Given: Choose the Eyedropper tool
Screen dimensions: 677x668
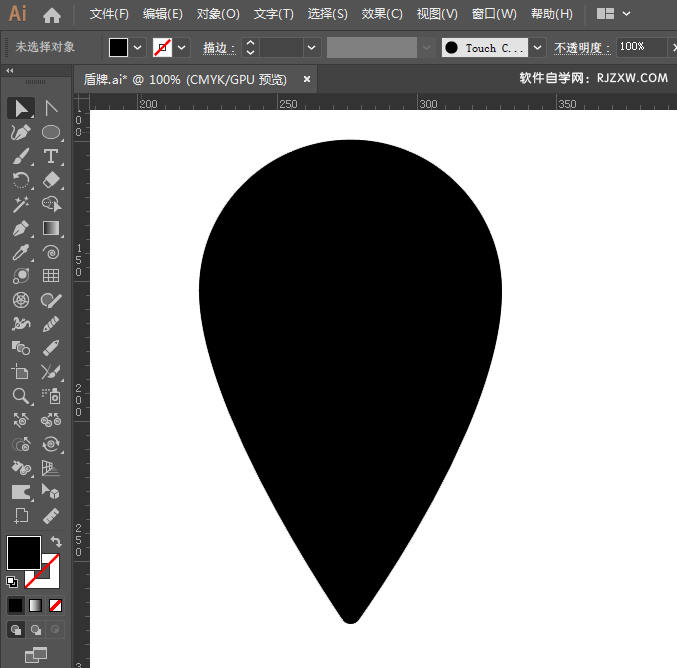Looking at the screenshot, I should [x=20, y=252].
